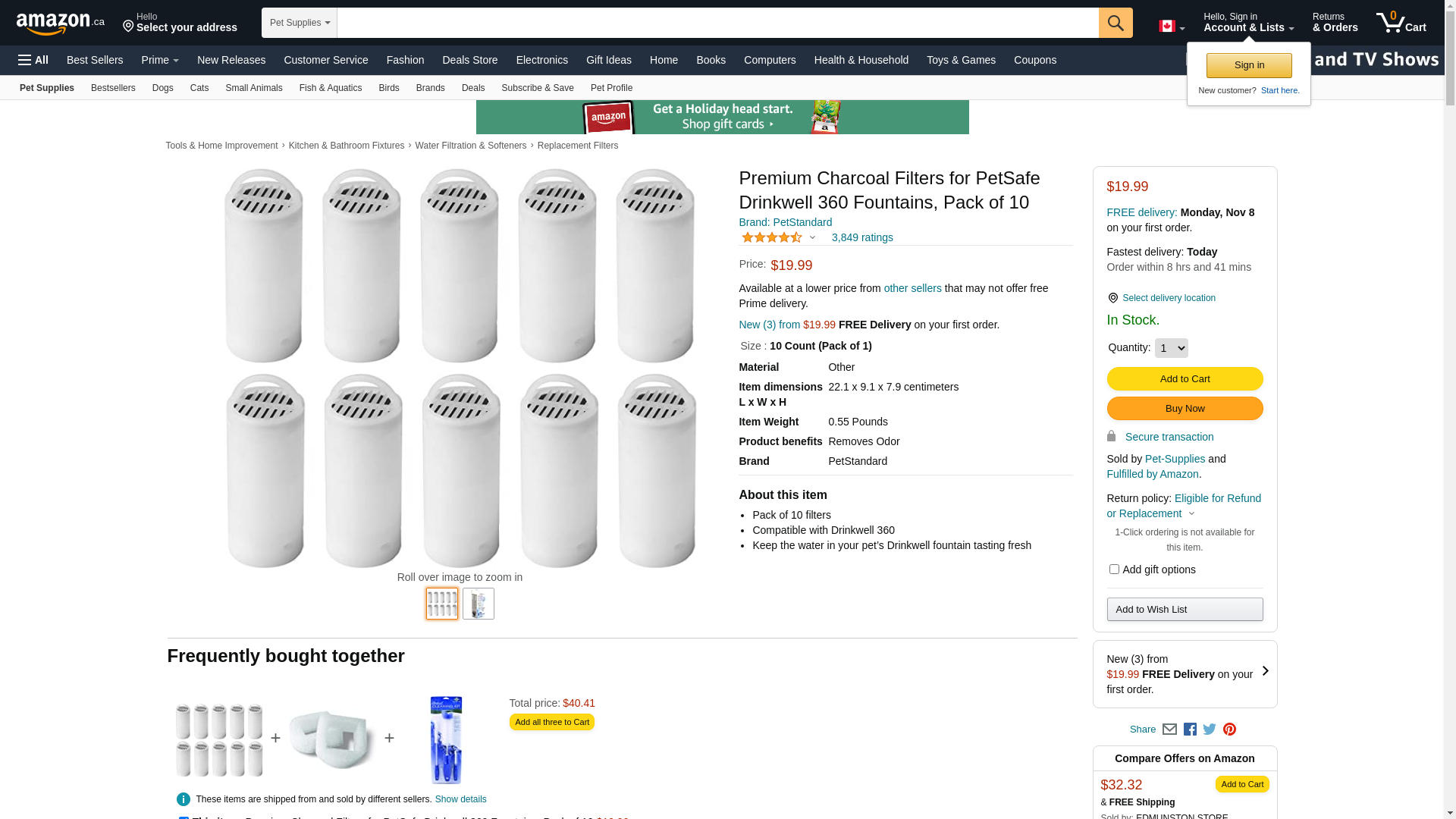This screenshot has height=819, width=1456.
Task: Click the Select delivery location pin link
Action: pyautogui.click(x=1168, y=298)
